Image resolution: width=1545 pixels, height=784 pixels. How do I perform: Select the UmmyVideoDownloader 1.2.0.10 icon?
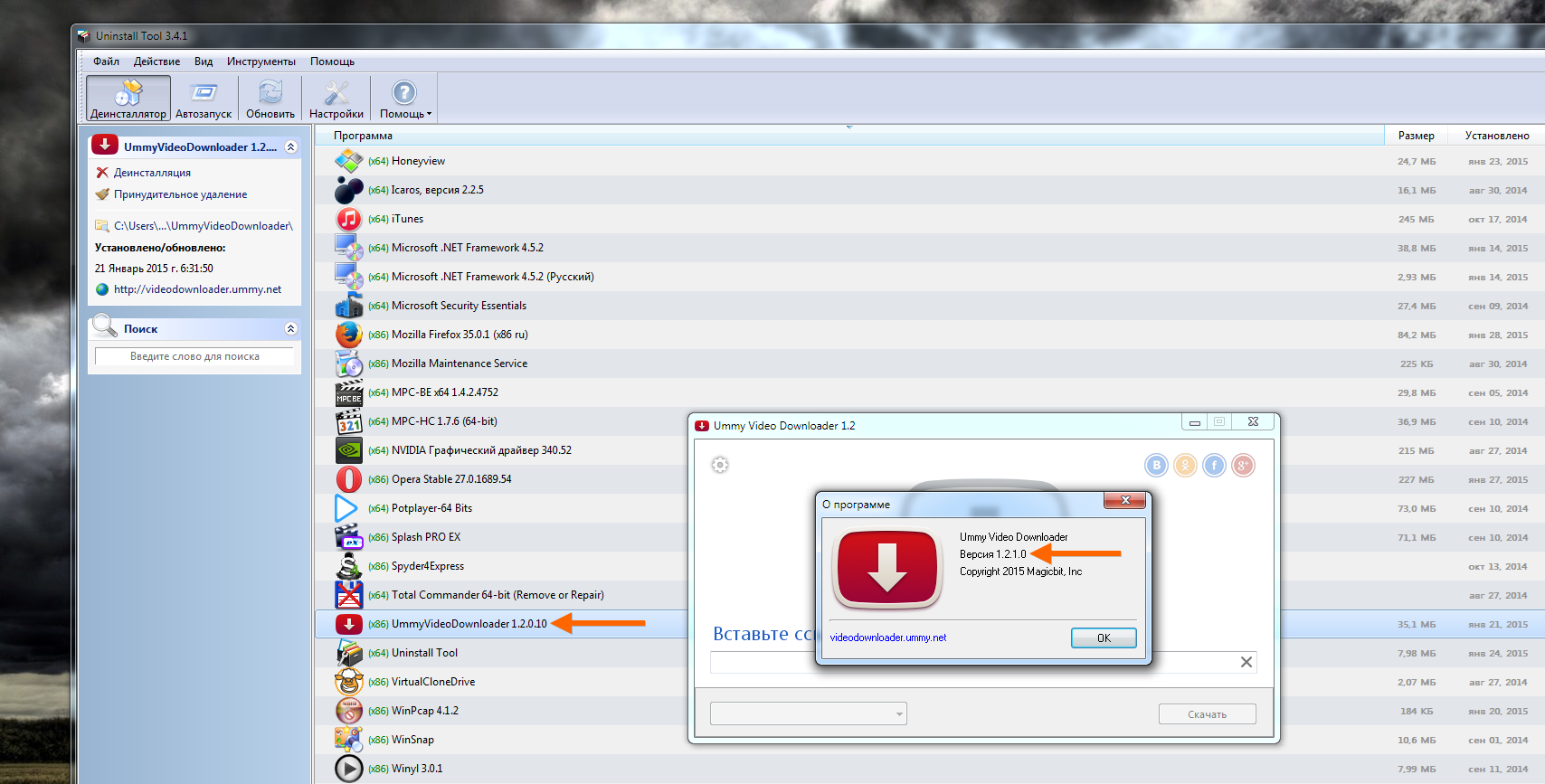coord(348,624)
